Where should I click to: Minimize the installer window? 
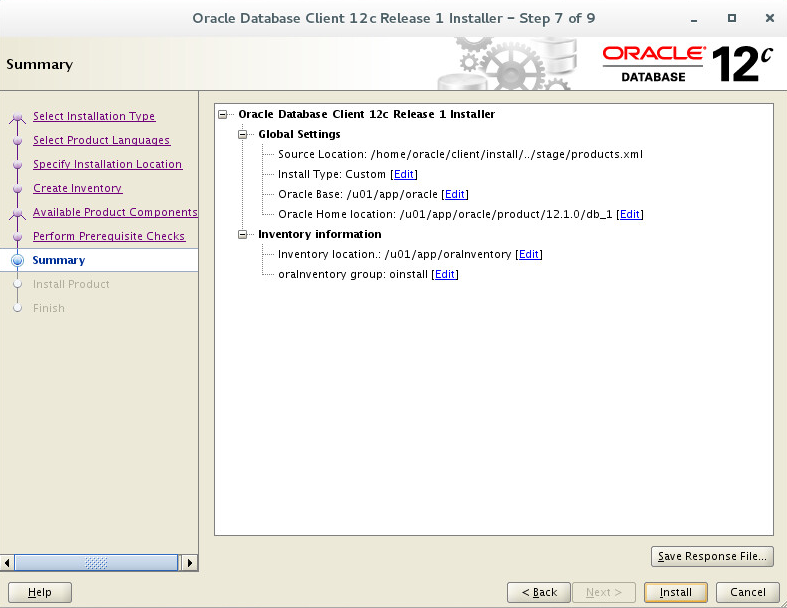(x=694, y=19)
